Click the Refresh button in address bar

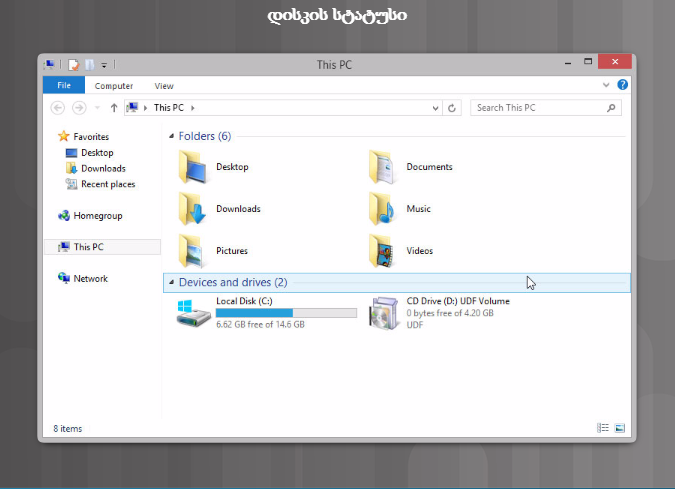click(x=453, y=107)
